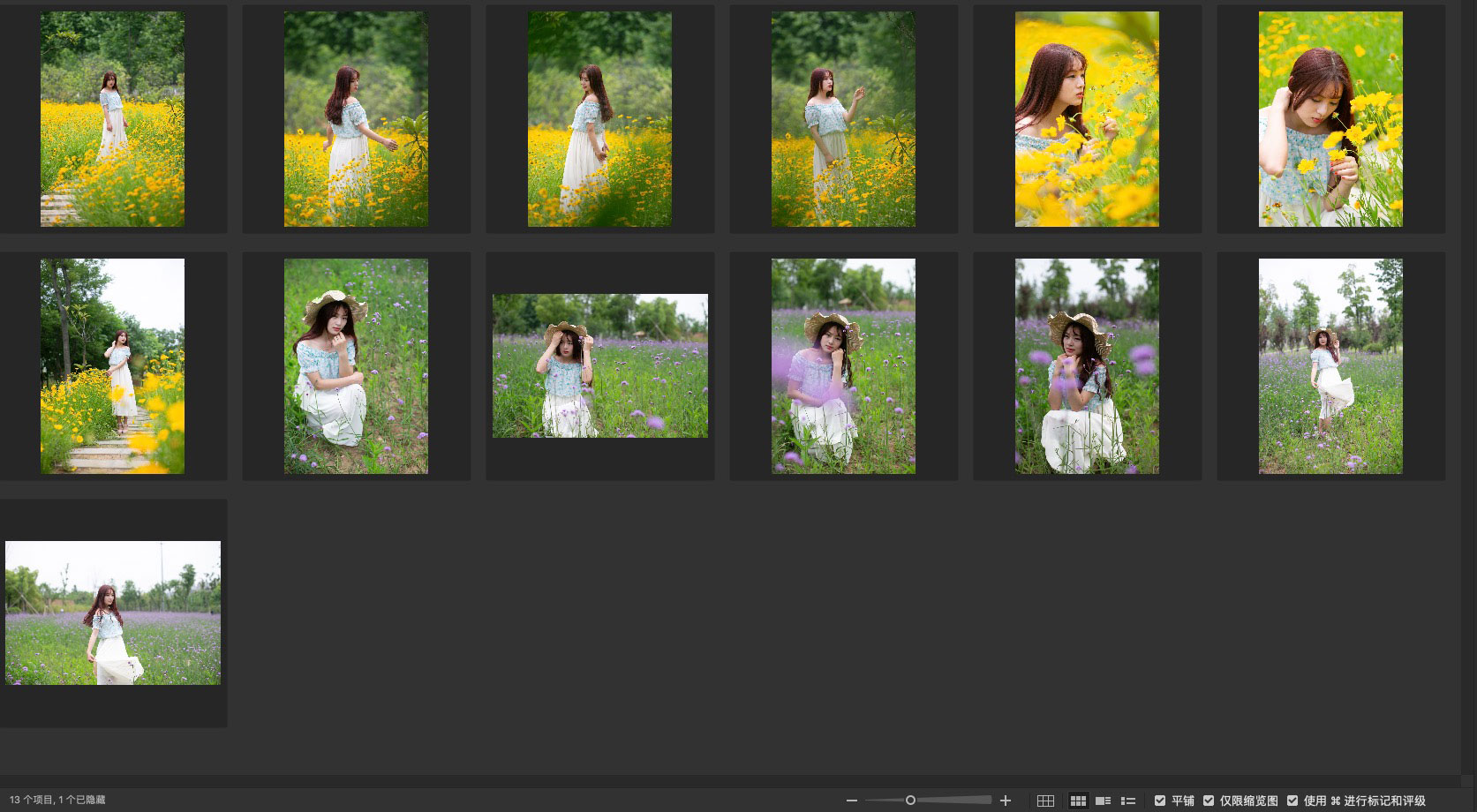Select first crouching photo with straw hat
The width and height of the screenshot is (1477, 812).
point(356,366)
